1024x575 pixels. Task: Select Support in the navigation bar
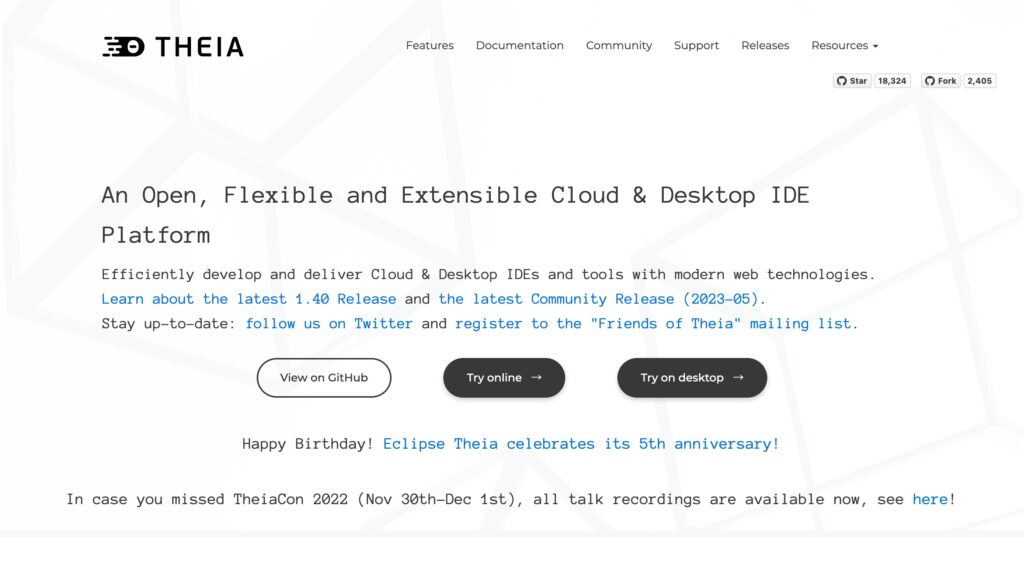696,46
